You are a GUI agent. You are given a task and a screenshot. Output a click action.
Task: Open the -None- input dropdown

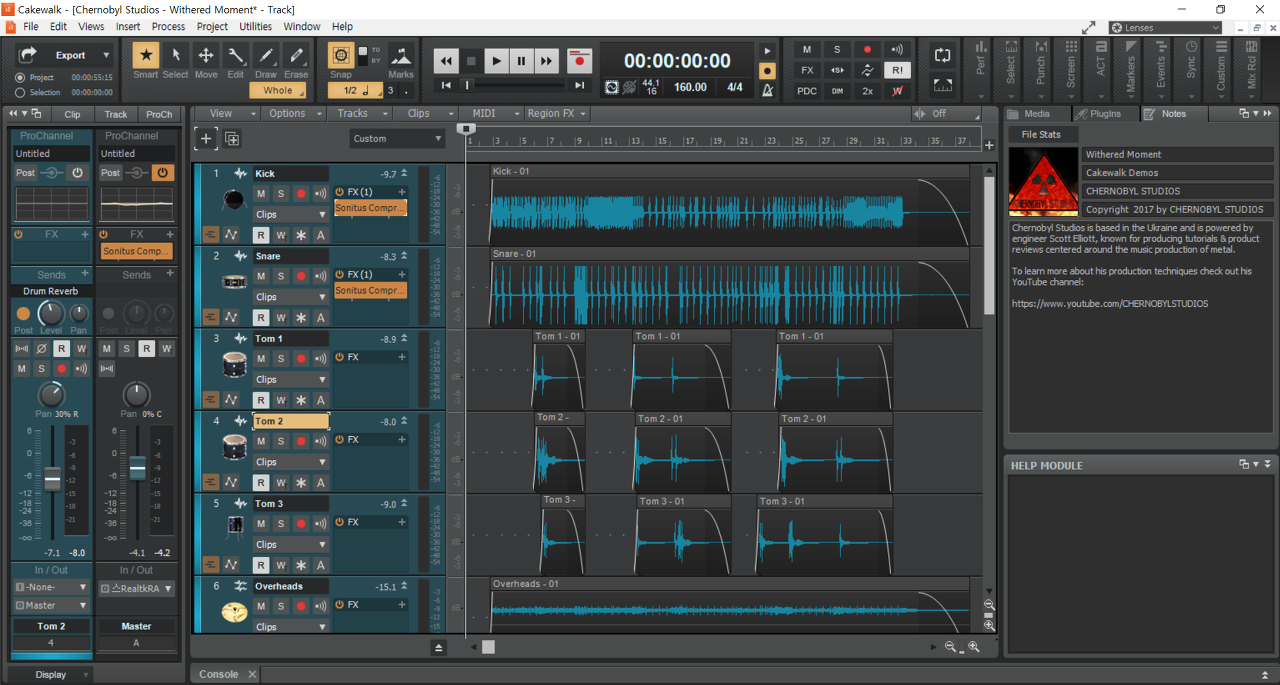coord(52,587)
